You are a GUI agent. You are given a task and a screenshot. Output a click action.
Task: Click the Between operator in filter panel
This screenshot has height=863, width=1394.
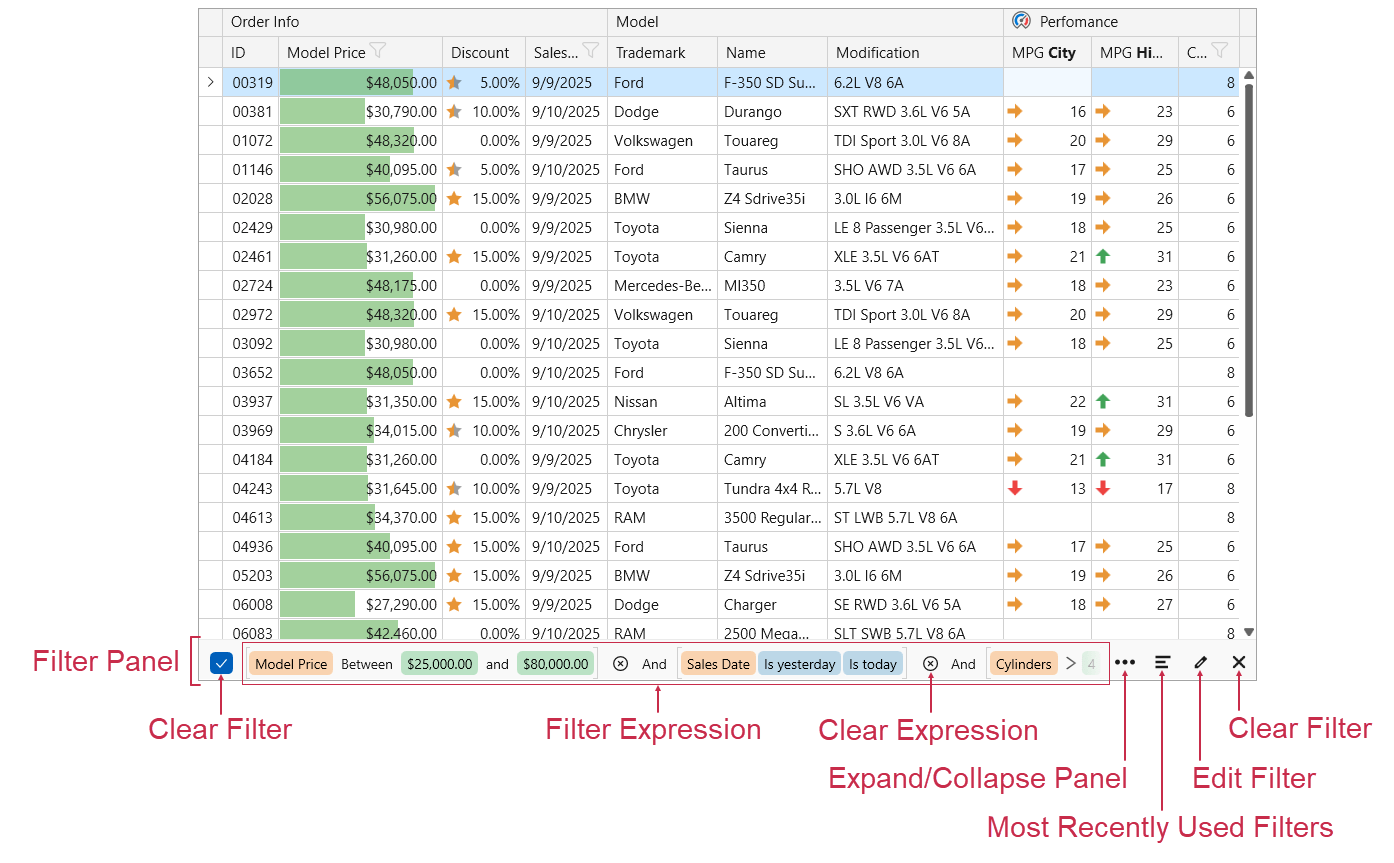click(x=367, y=663)
